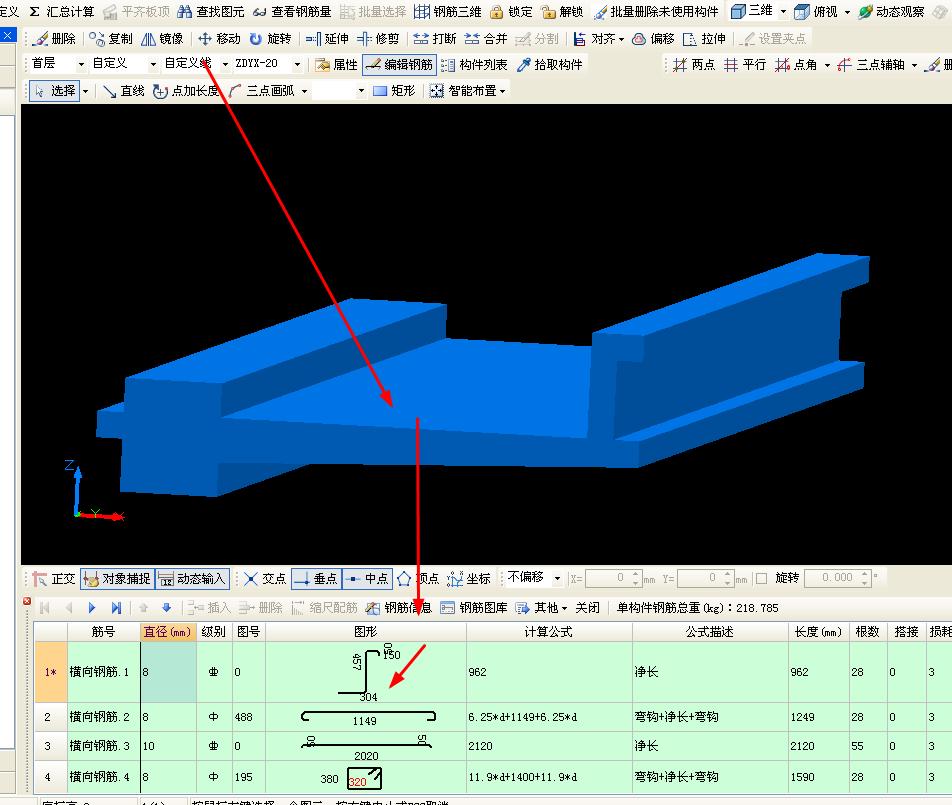
Task: Toggle 对象捕捉 object snap
Action: [x=118, y=579]
